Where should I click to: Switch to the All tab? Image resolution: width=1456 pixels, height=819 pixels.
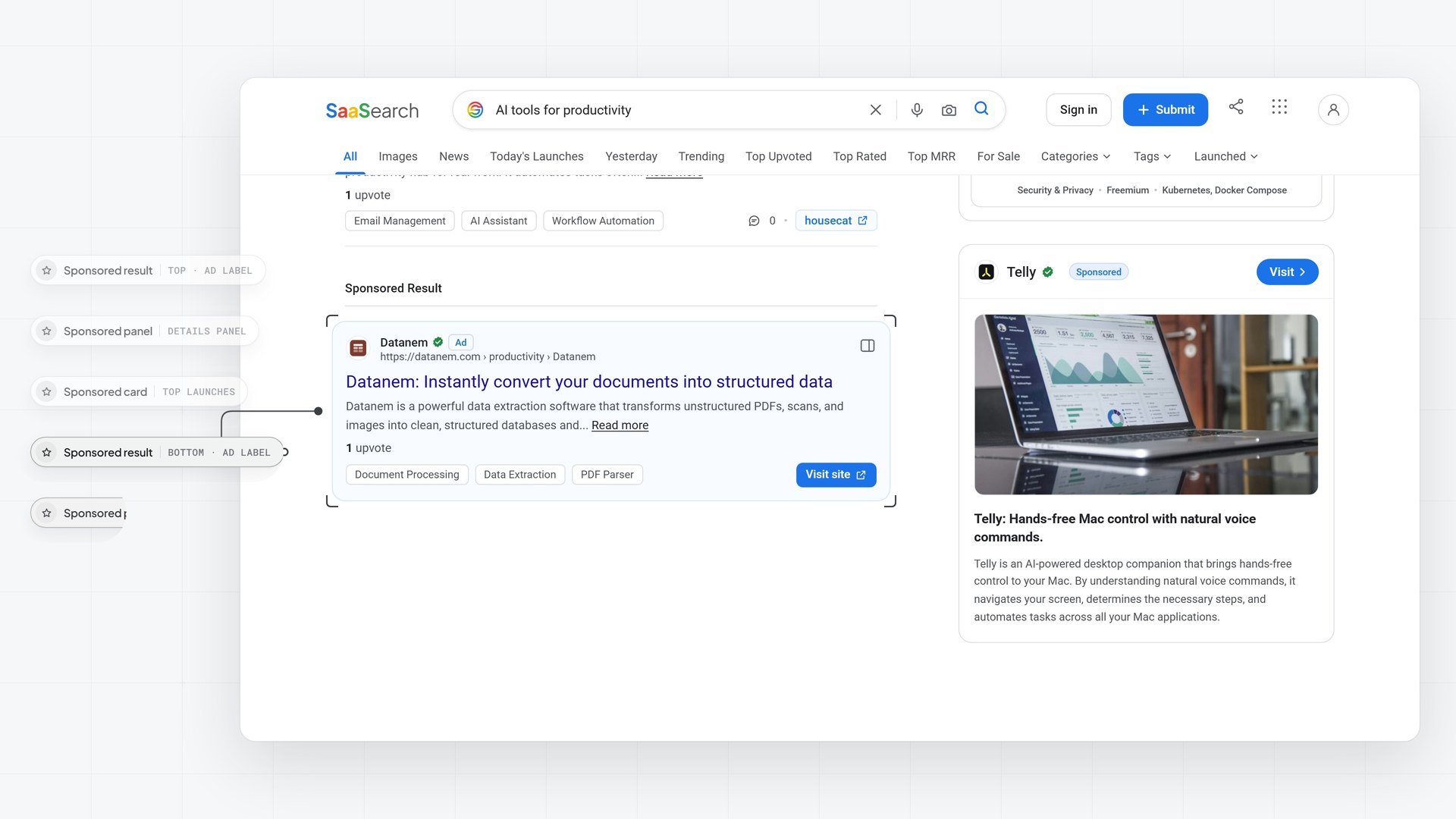(x=350, y=156)
